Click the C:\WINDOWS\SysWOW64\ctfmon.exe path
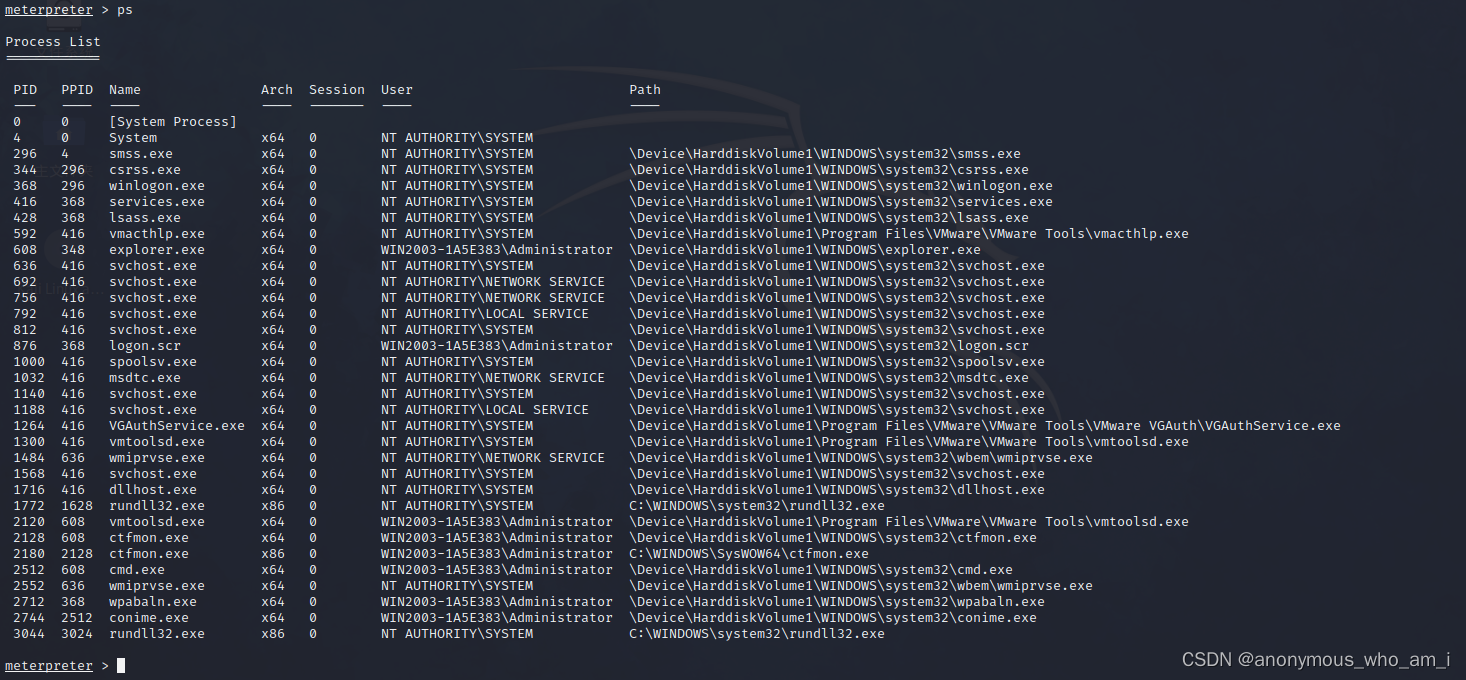Image resolution: width=1466 pixels, height=680 pixels. click(749, 554)
